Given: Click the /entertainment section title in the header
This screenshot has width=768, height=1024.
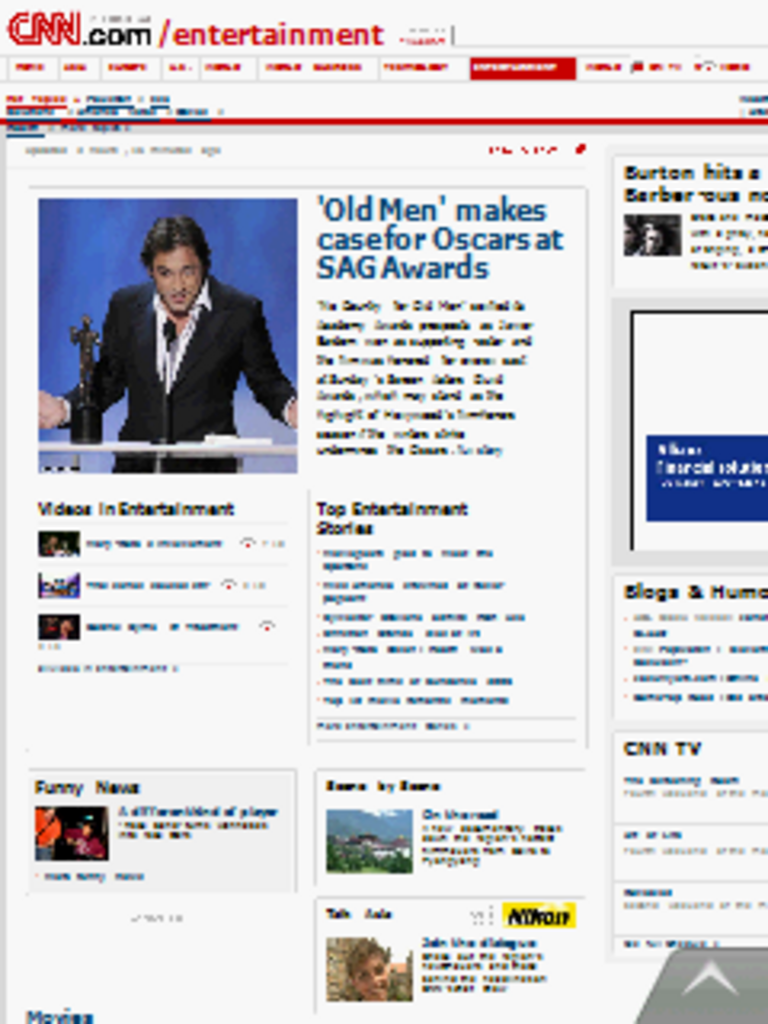Looking at the screenshot, I should pos(272,35).
